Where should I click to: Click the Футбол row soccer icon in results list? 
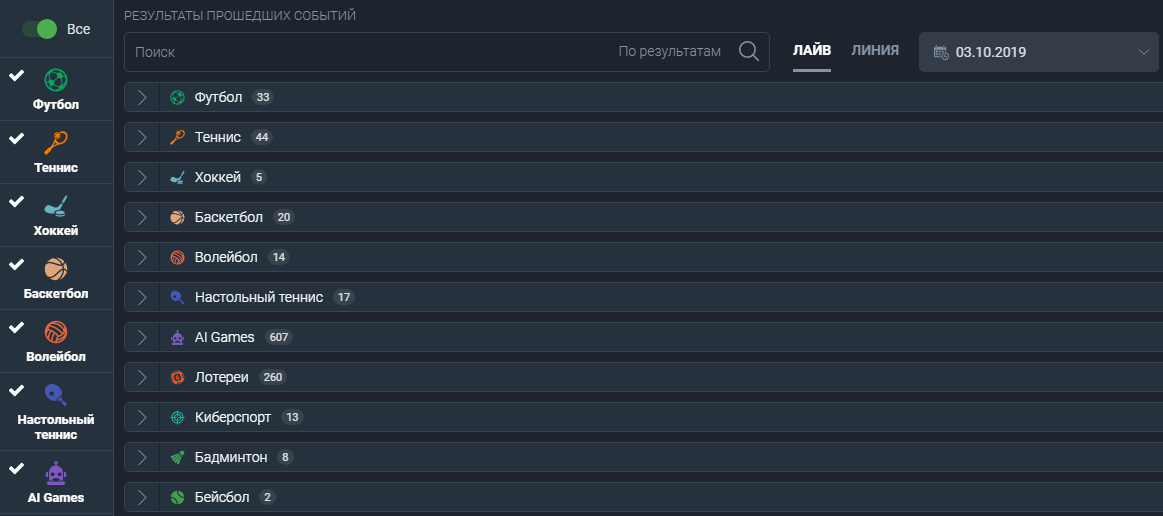point(177,97)
